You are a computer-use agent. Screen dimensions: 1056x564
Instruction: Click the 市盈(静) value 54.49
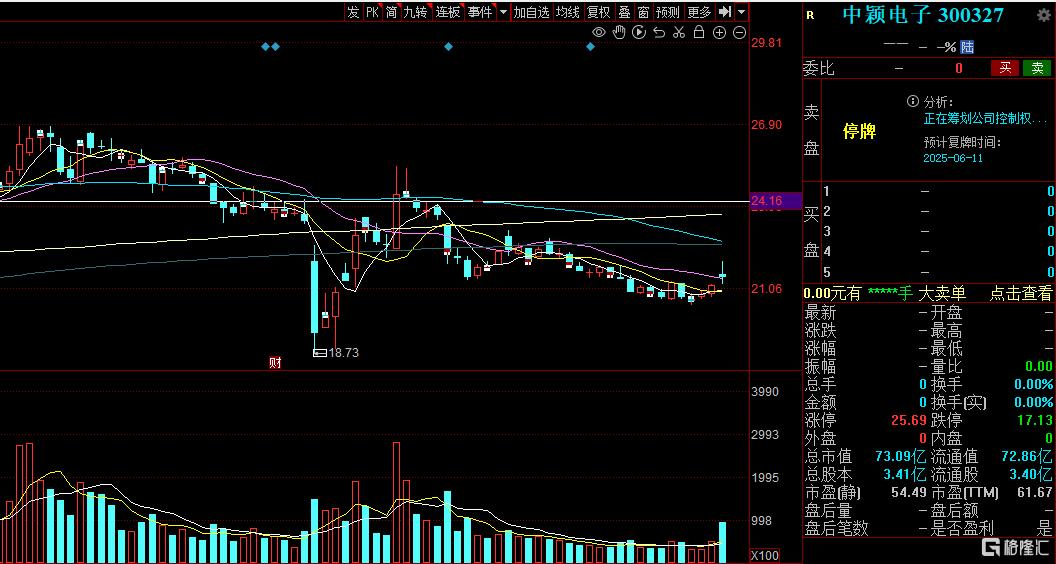point(909,493)
